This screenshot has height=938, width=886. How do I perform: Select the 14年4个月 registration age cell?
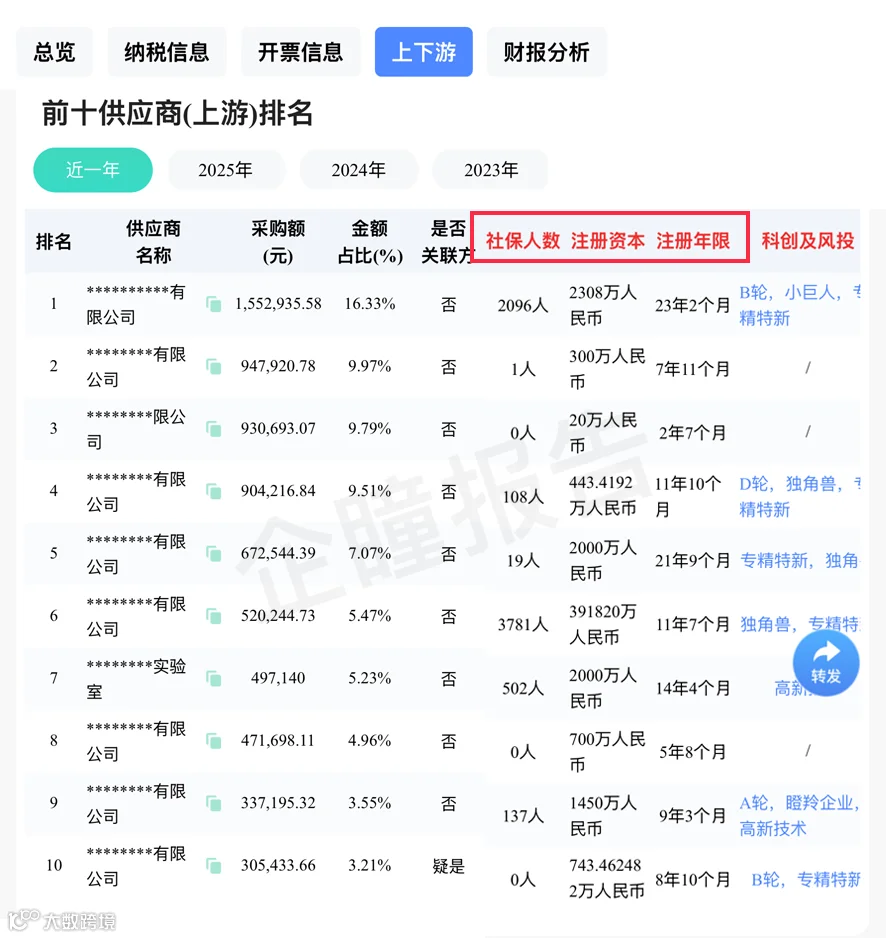tap(693, 688)
